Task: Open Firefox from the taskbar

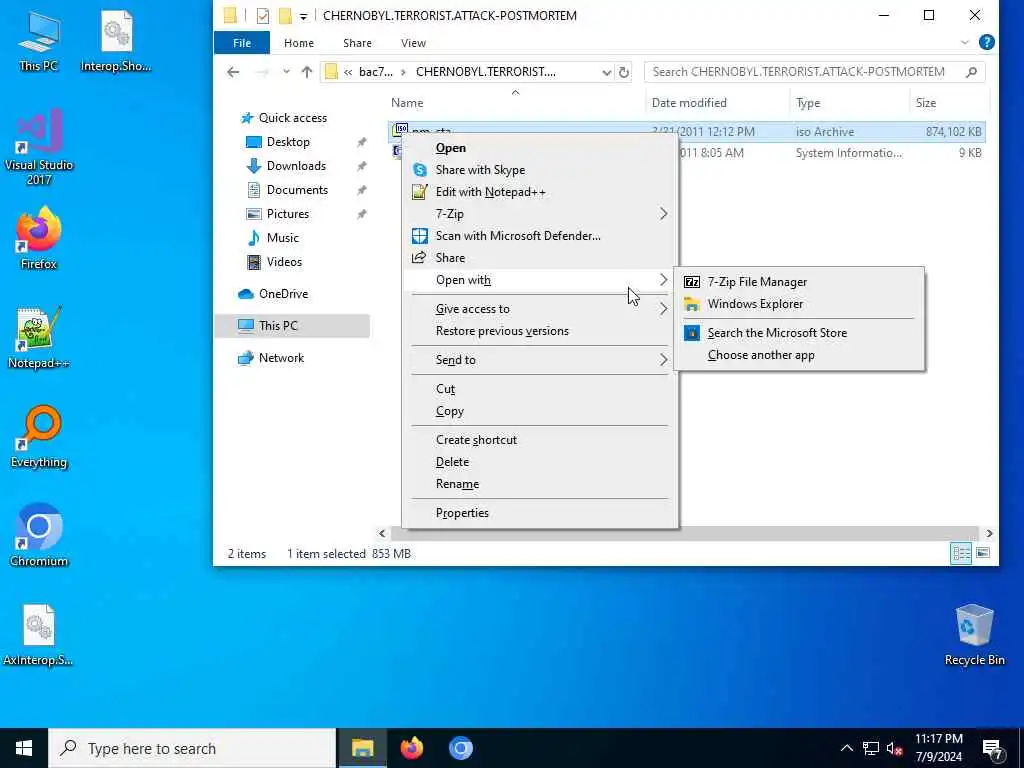Action: [411, 748]
